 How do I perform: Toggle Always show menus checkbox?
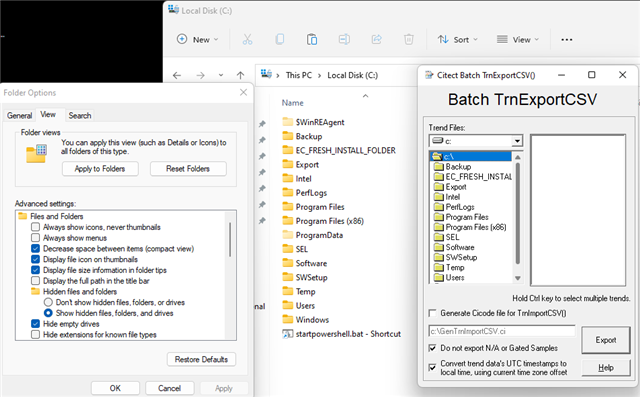[36, 237]
